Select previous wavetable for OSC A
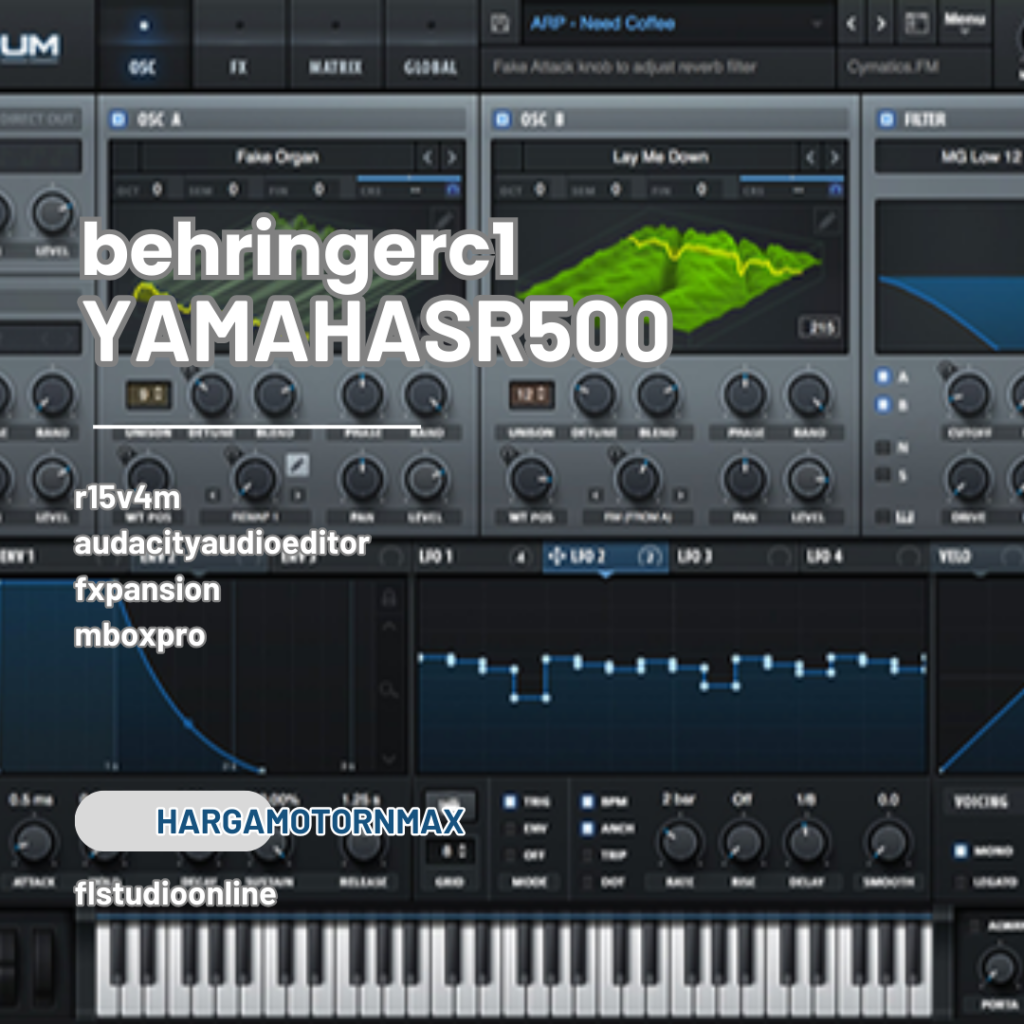 coord(428,157)
